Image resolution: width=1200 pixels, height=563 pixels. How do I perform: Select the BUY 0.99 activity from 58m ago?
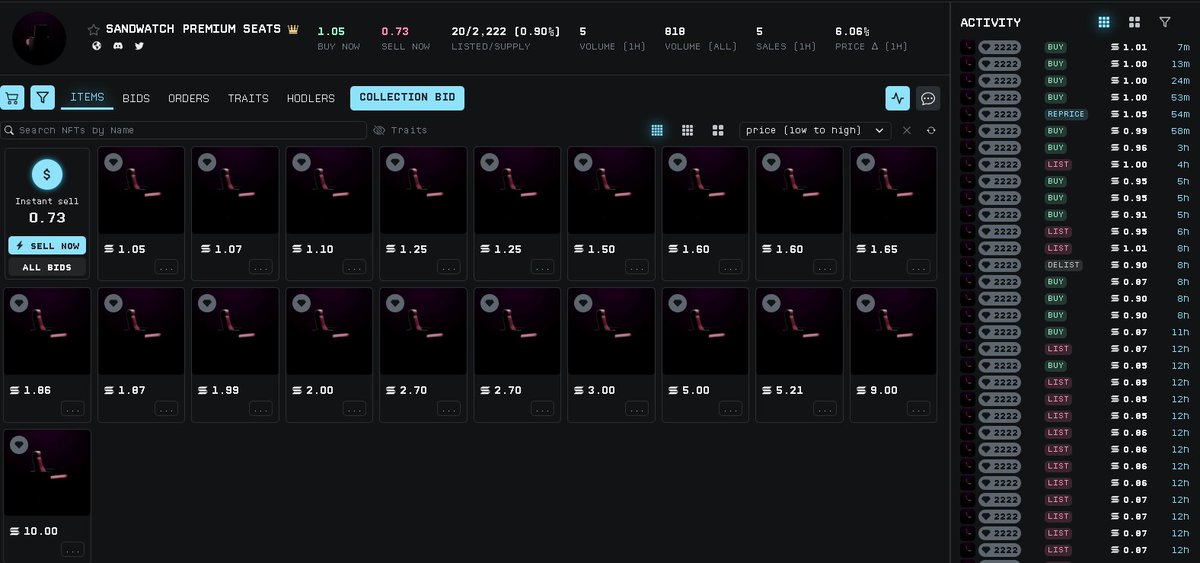click(x=1076, y=131)
